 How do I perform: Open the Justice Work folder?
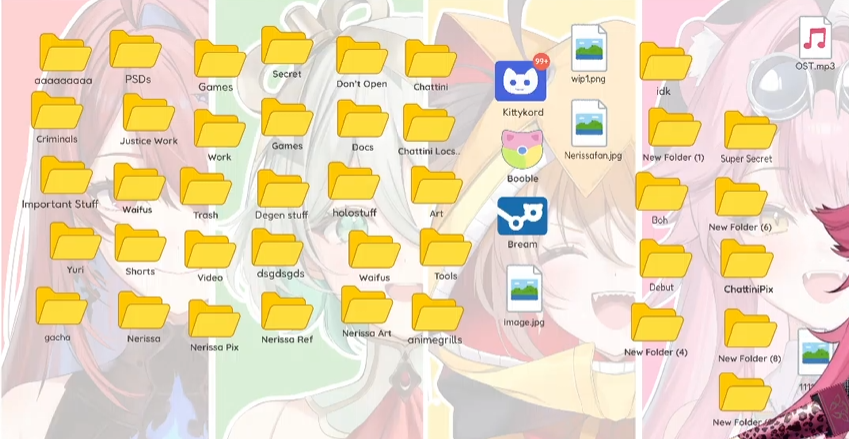[149, 112]
